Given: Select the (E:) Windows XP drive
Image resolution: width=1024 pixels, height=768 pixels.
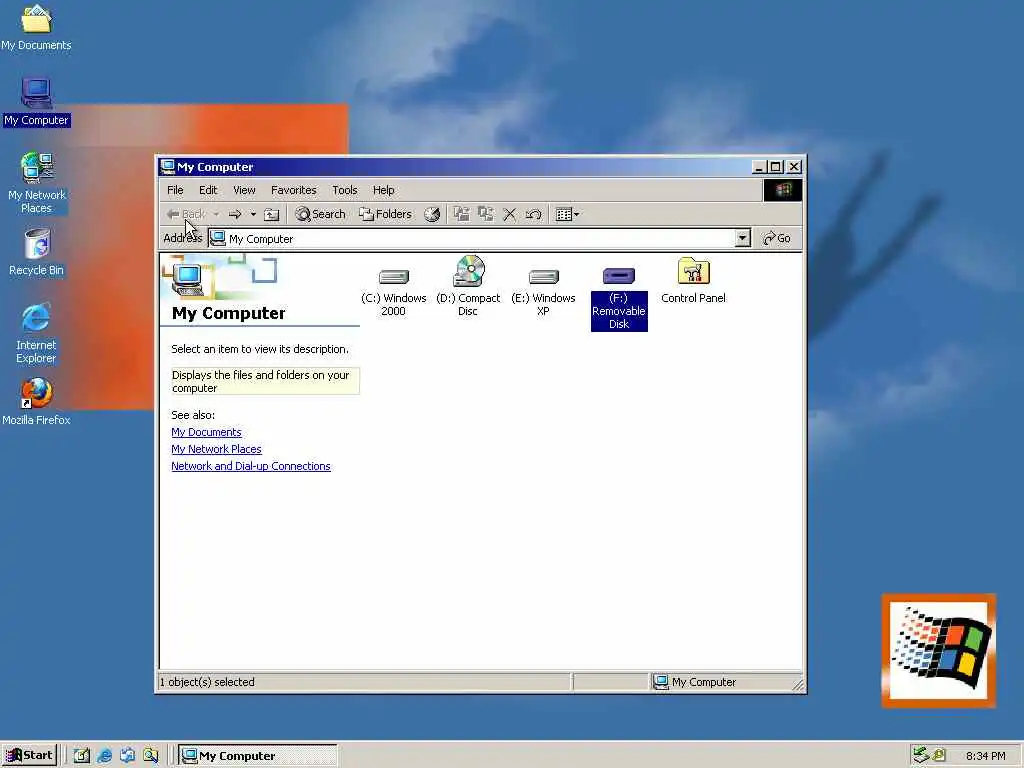Looking at the screenshot, I should [x=543, y=291].
